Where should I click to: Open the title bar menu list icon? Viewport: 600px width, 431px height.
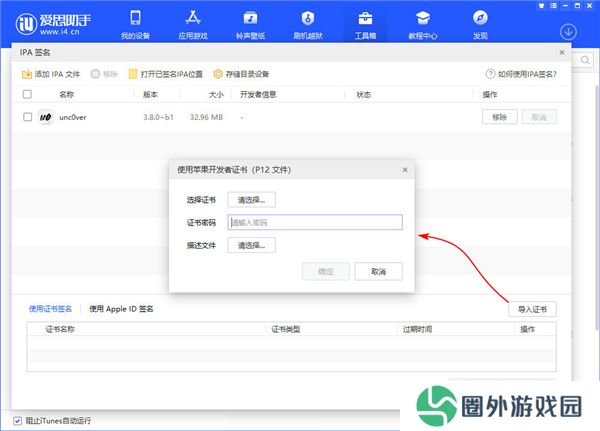553,6
